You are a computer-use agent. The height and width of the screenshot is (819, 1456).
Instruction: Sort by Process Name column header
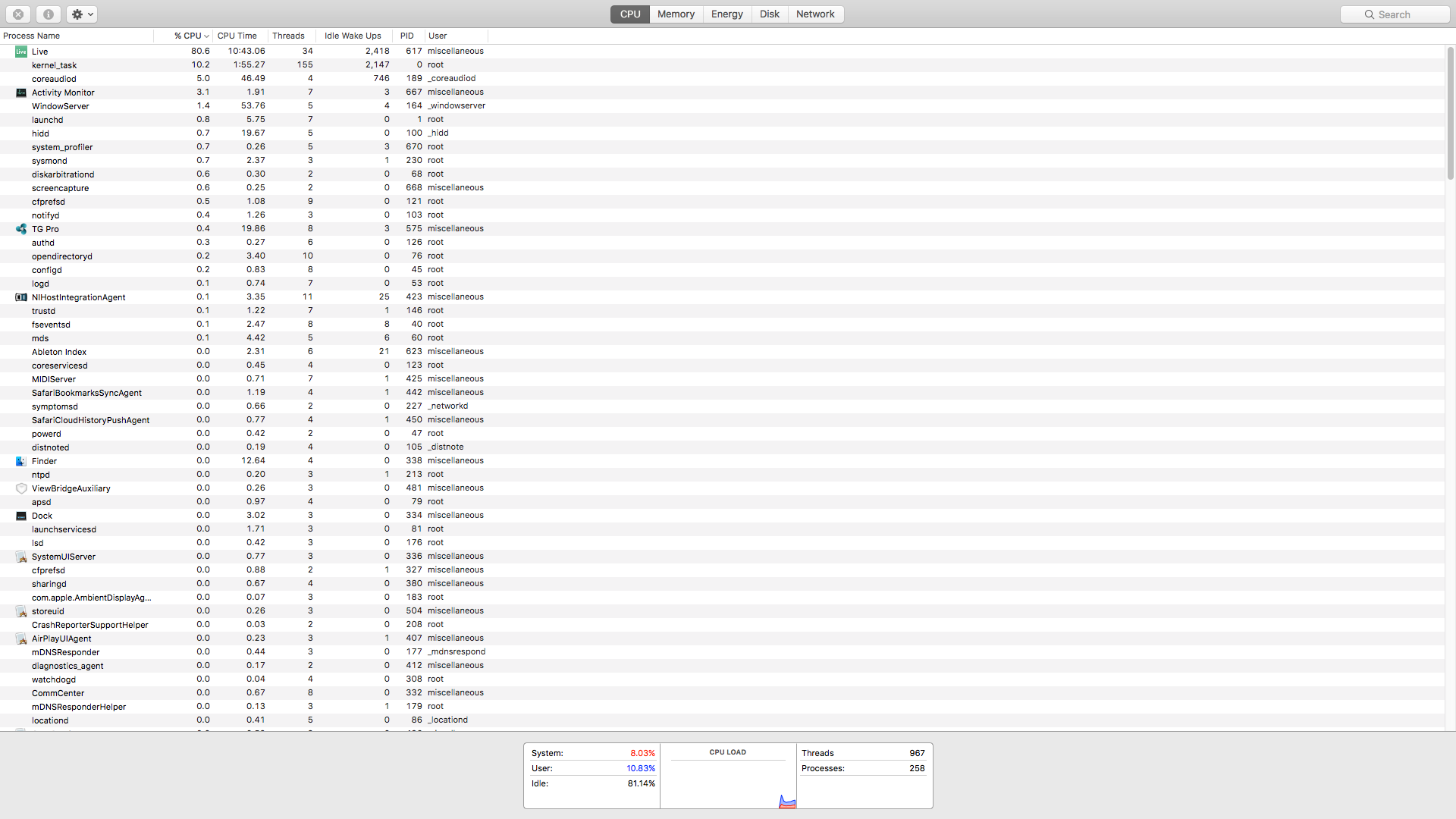tap(77, 36)
